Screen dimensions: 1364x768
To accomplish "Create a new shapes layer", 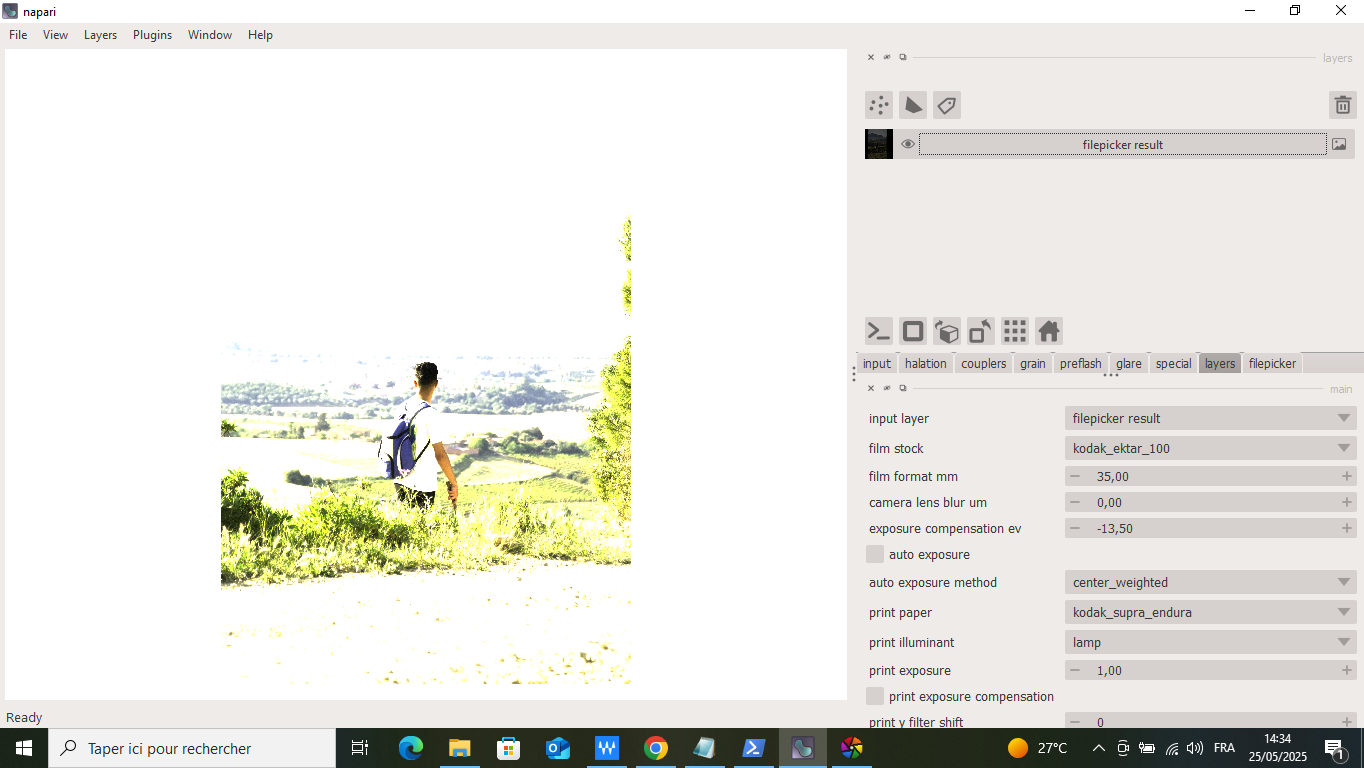I will pyautogui.click(x=913, y=105).
